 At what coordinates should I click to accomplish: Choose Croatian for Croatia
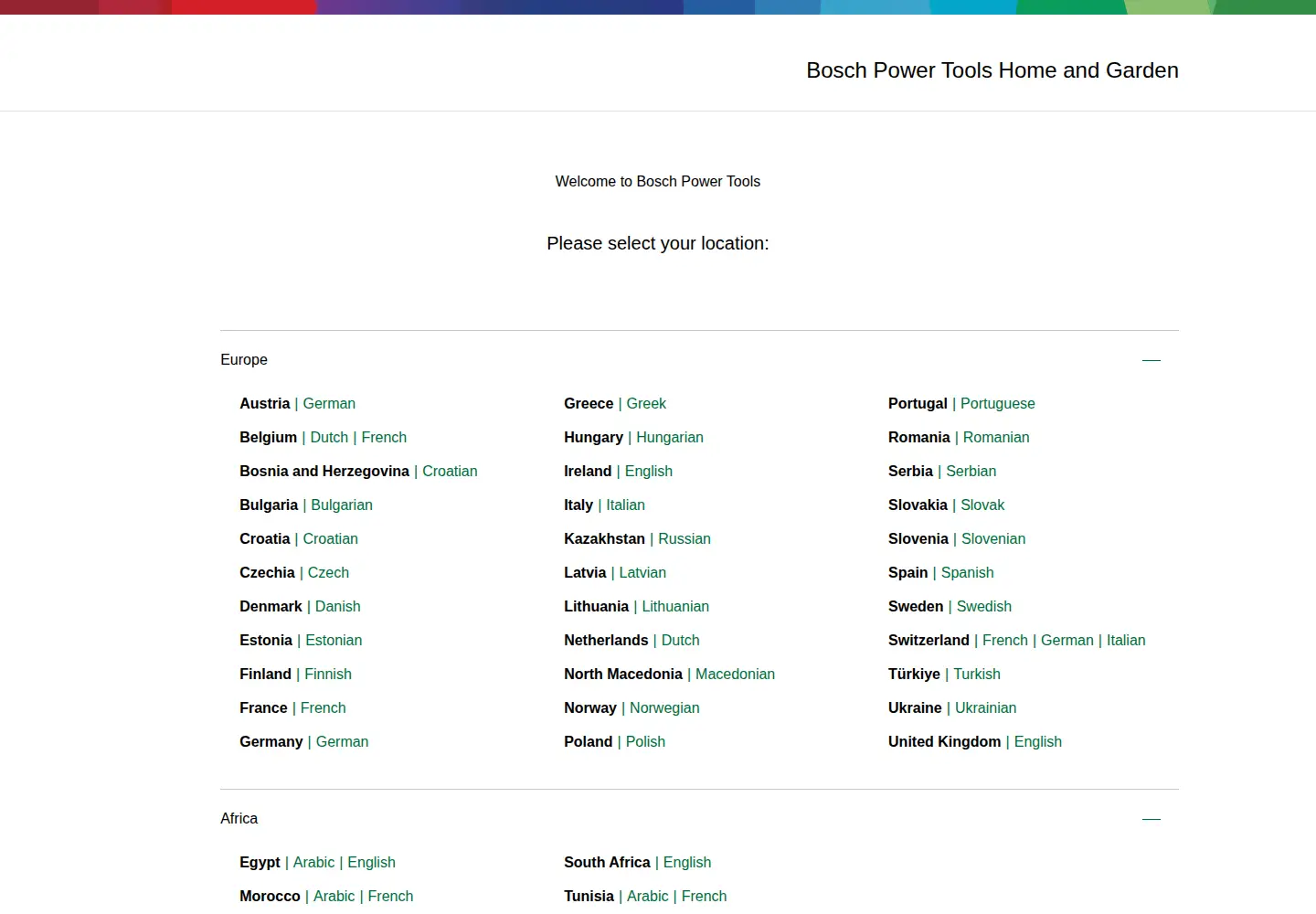330,539
